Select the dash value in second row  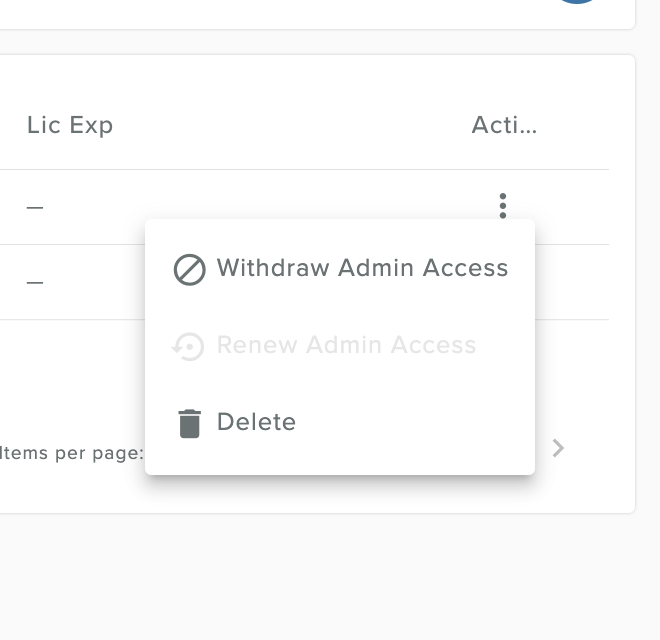[x=35, y=283]
